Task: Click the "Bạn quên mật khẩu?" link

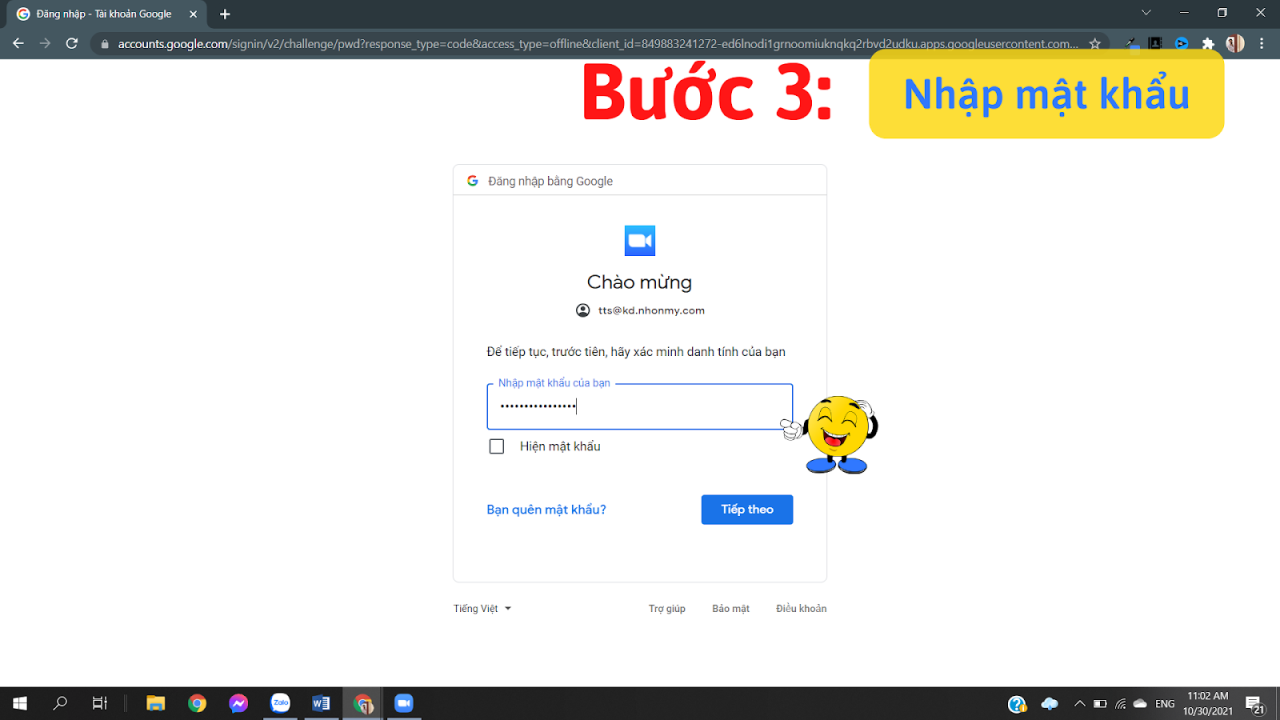Action: [x=546, y=509]
